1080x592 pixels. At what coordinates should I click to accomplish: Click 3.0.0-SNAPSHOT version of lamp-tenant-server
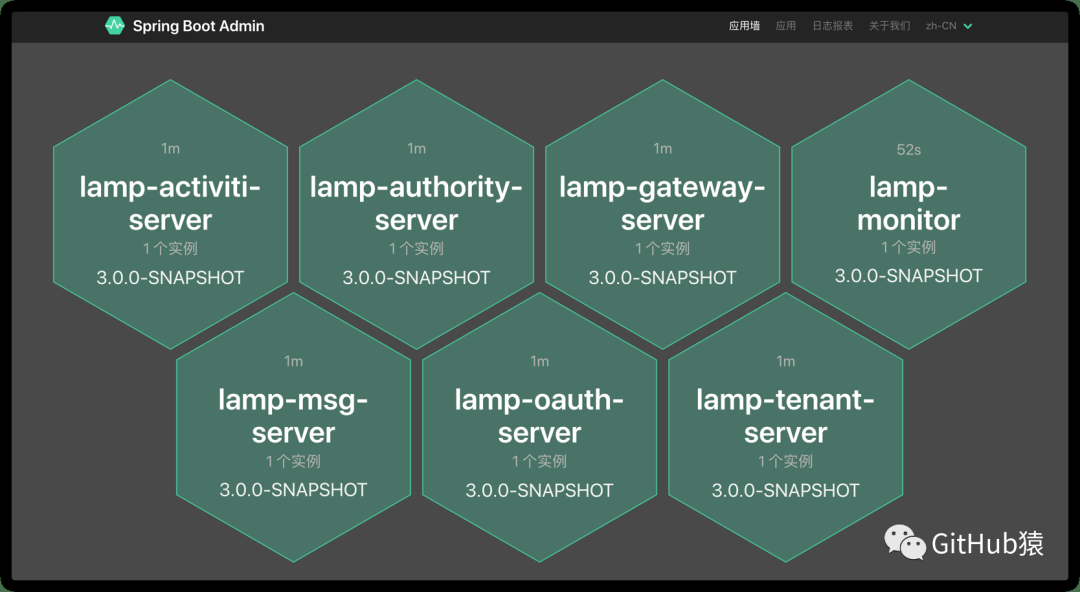(x=785, y=490)
